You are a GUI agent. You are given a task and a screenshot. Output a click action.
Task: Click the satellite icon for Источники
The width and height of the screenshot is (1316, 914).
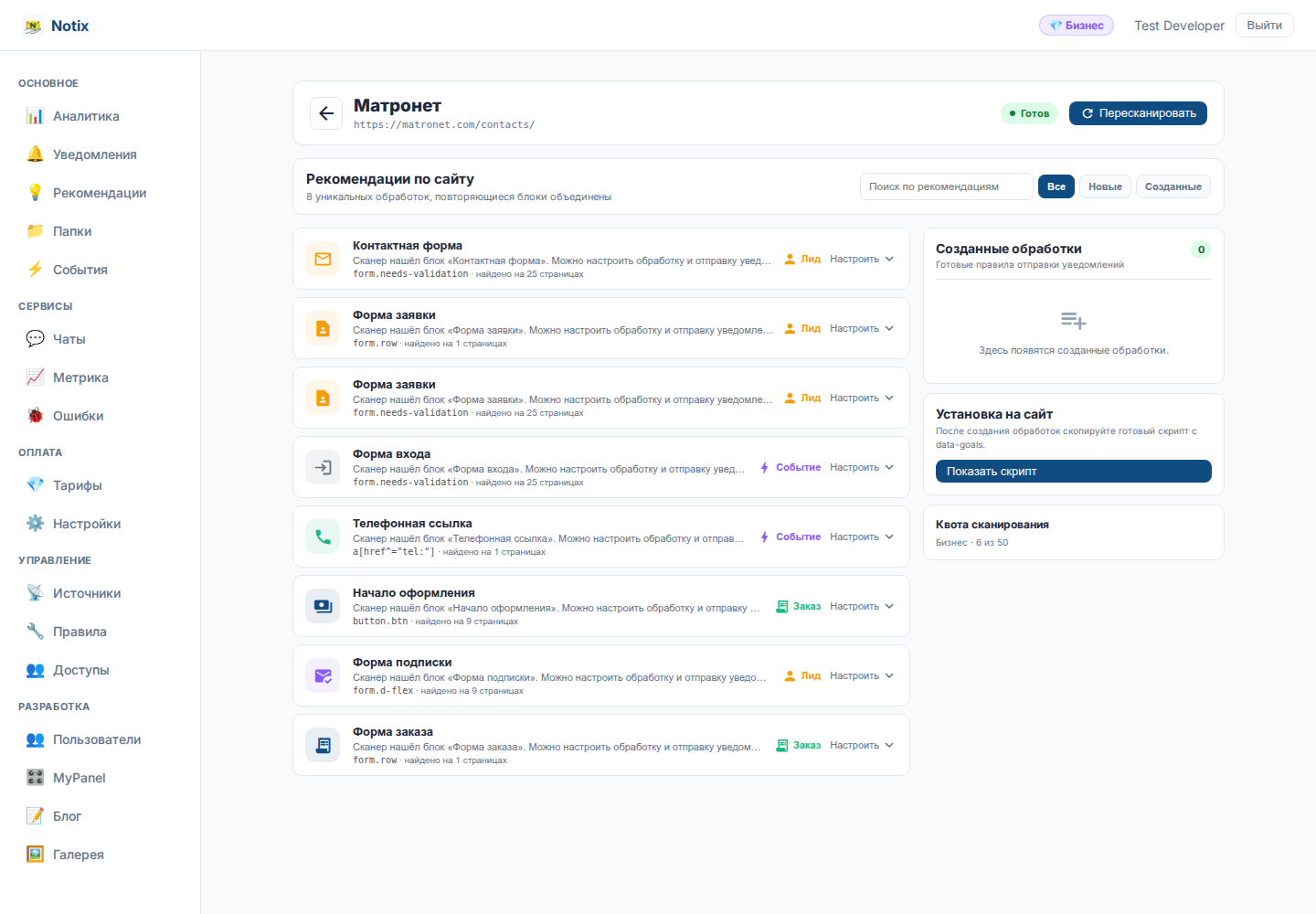(35, 593)
